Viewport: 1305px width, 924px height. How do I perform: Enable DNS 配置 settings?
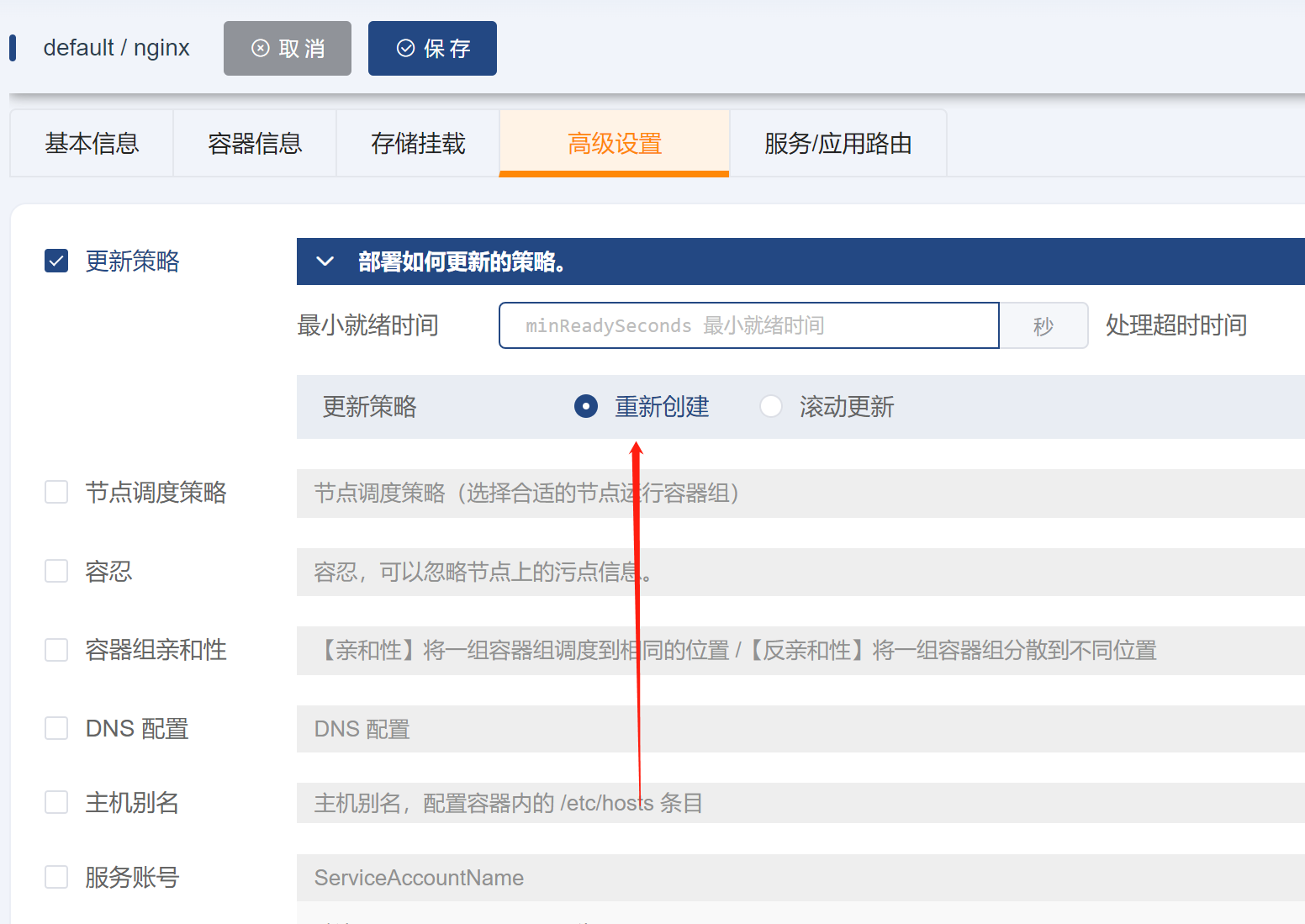tap(55, 727)
